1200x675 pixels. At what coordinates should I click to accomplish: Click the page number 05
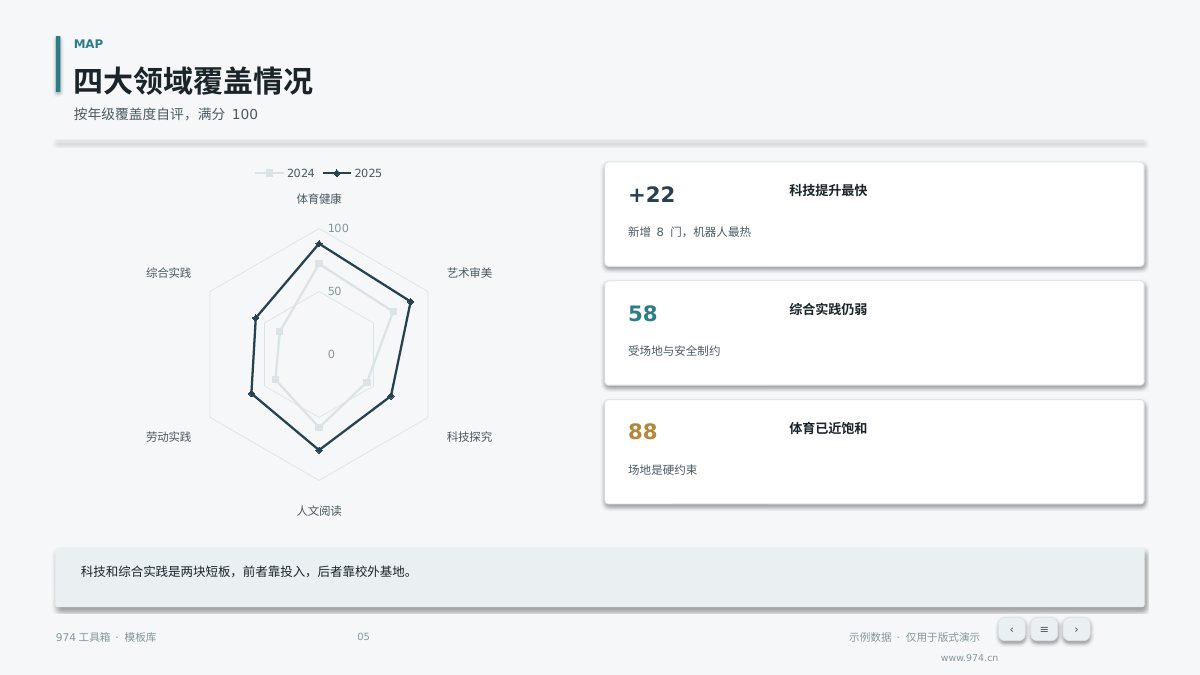point(363,637)
